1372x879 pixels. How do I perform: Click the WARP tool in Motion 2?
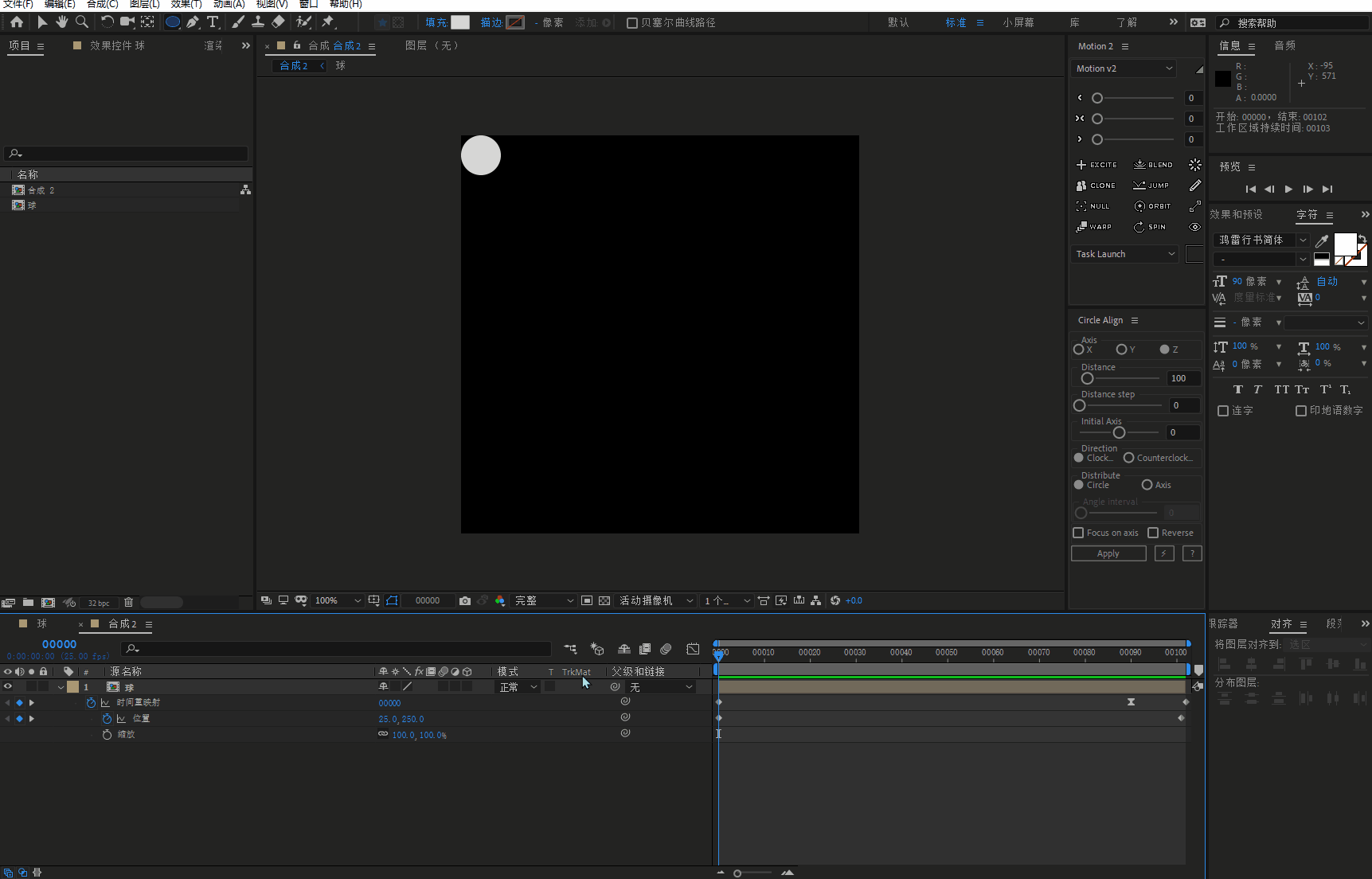pos(1094,227)
